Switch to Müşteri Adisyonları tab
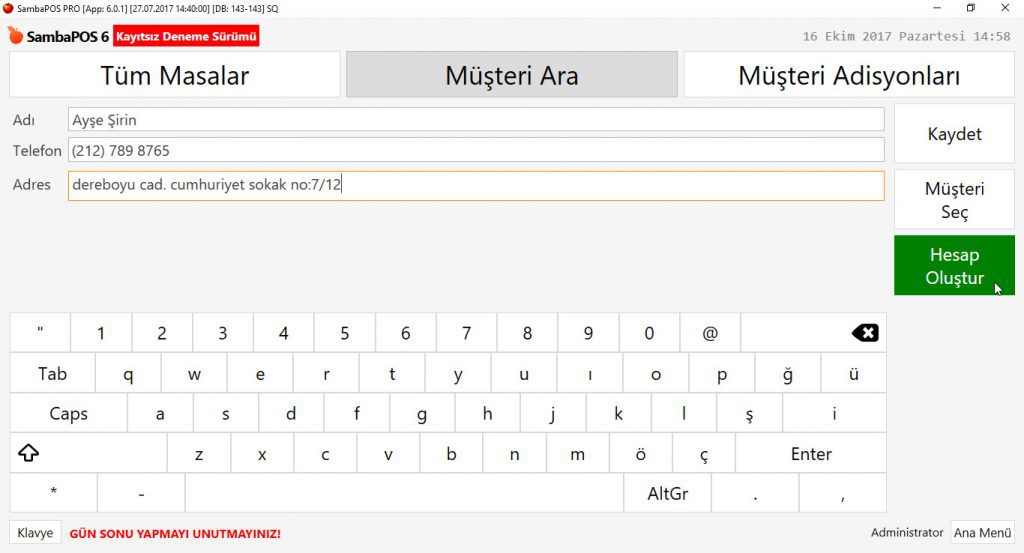Screen dimensions: 1024x553 tap(849, 76)
